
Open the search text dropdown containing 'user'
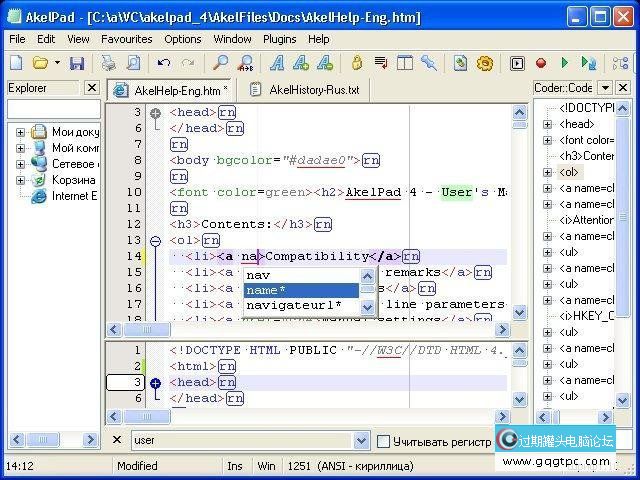coord(362,441)
